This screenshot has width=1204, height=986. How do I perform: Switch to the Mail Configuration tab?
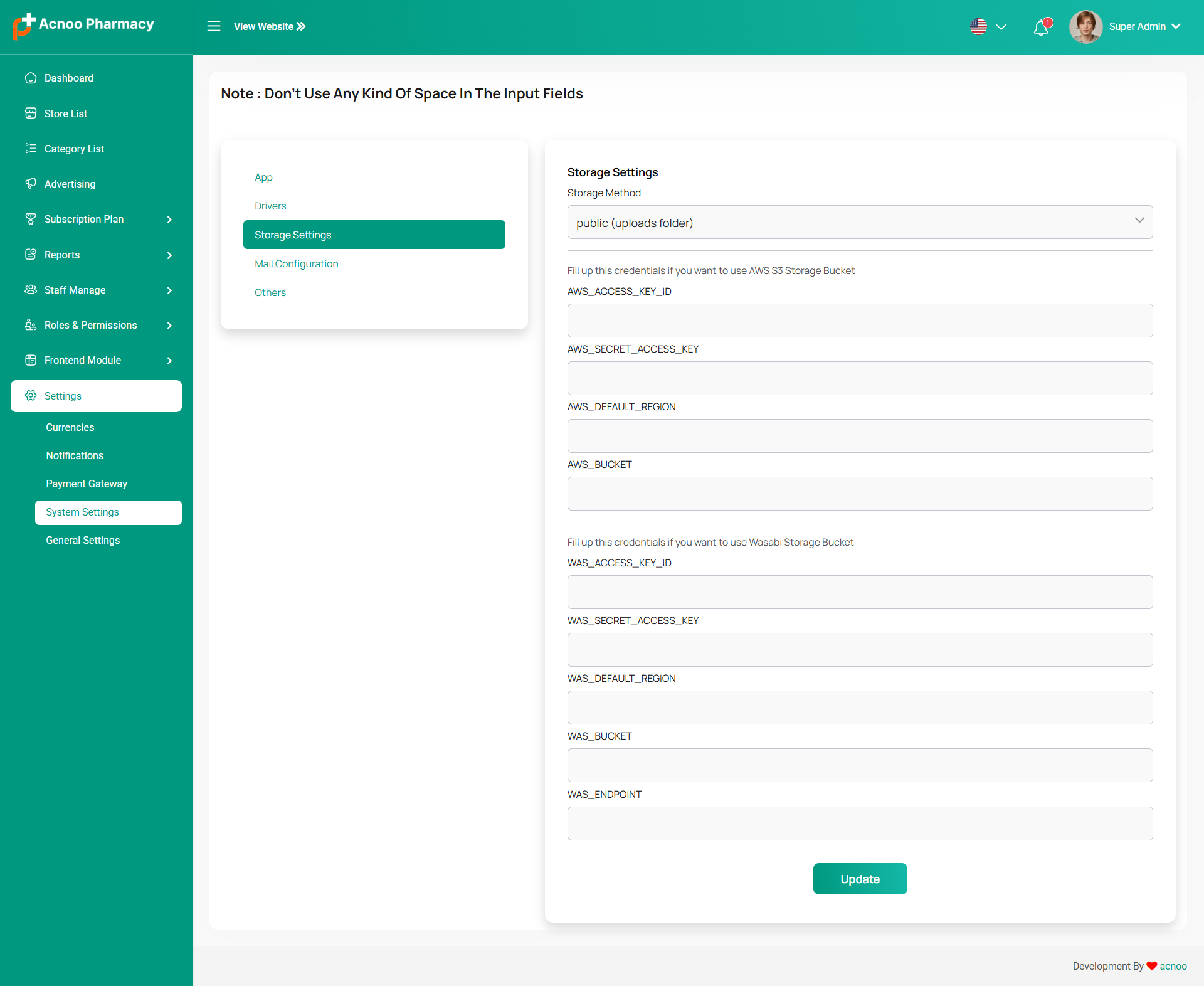[297, 264]
